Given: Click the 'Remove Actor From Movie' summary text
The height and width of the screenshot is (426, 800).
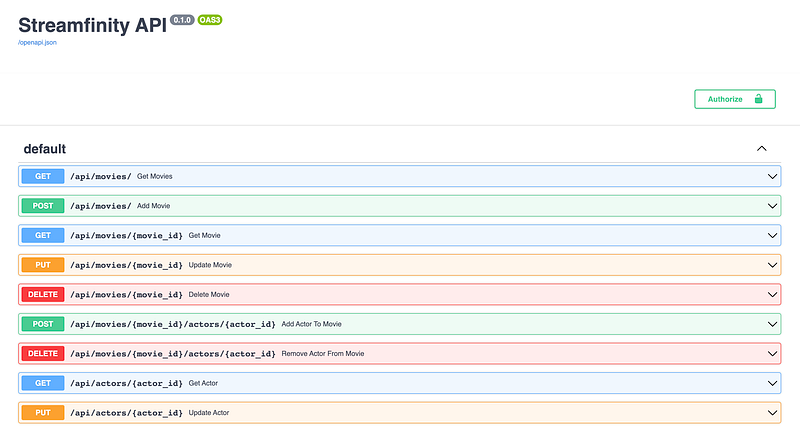Looking at the screenshot, I should point(323,354).
